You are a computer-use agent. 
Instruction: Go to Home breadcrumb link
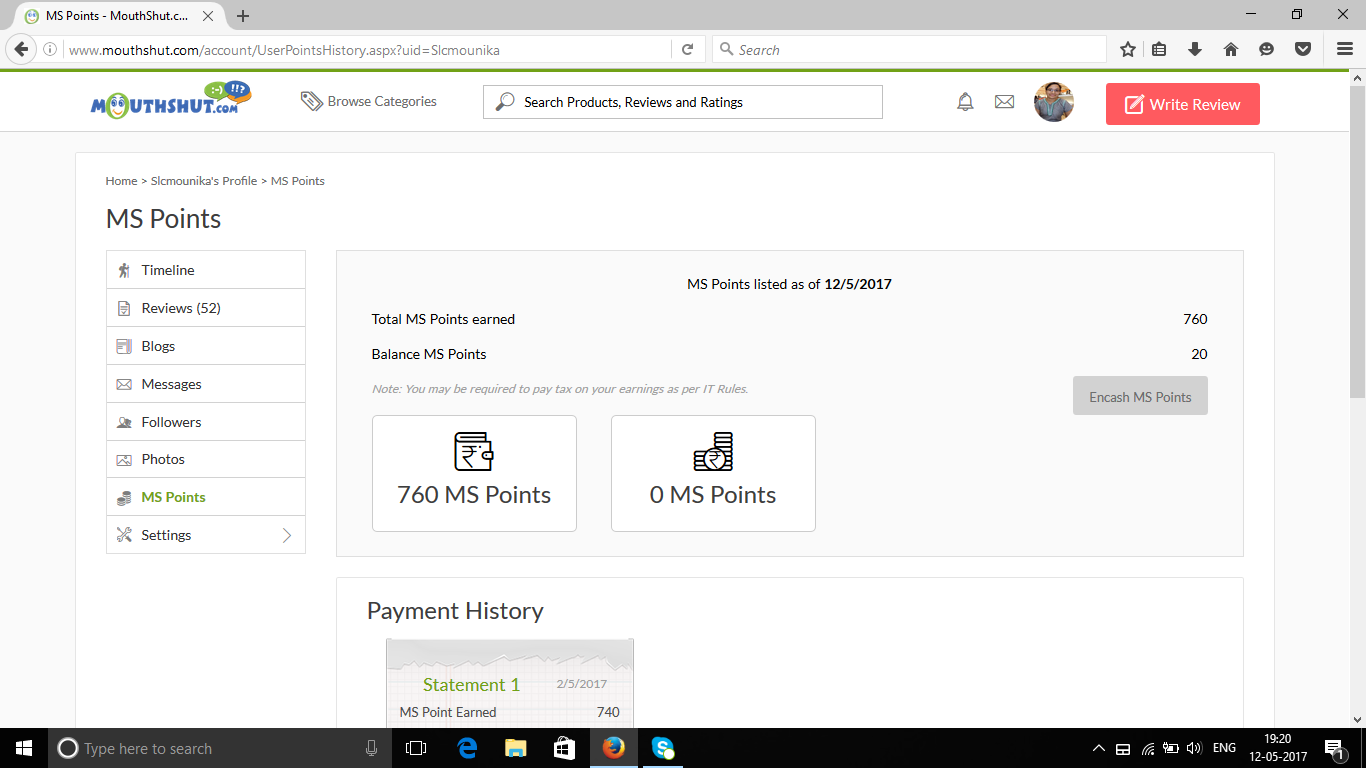click(121, 181)
